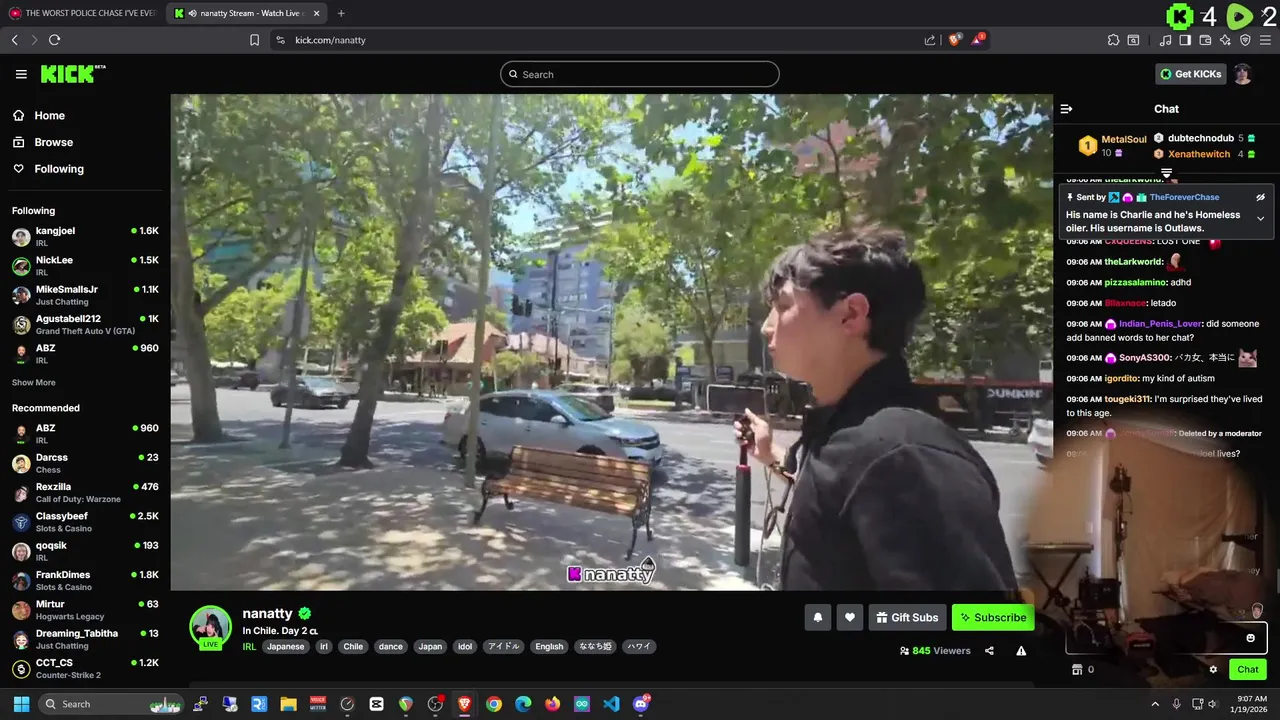Click the notification bell for nanatty
The height and width of the screenshot is (720, 1280).
[817, 617]
